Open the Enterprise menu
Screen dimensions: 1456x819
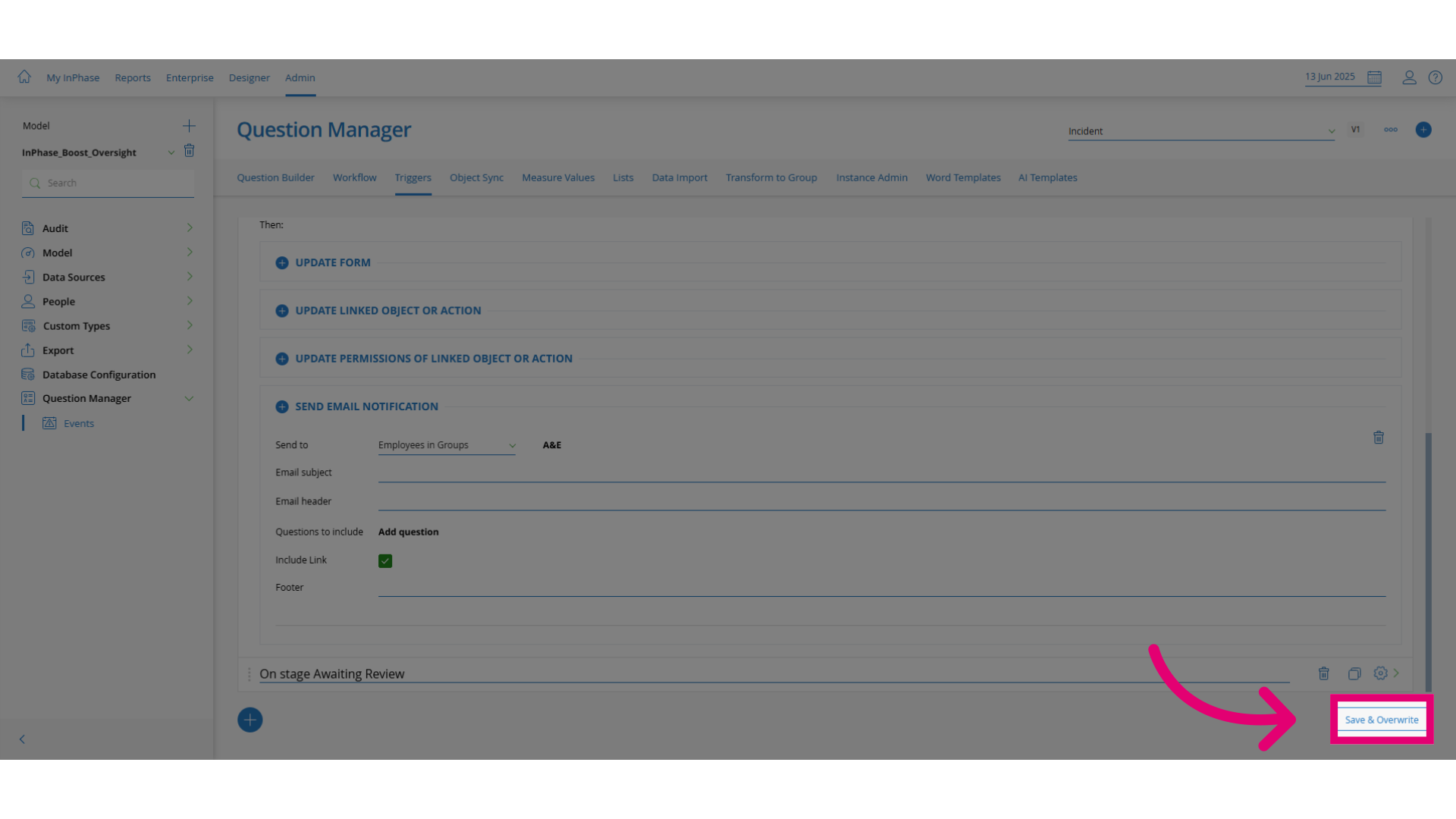click(190, 77)
